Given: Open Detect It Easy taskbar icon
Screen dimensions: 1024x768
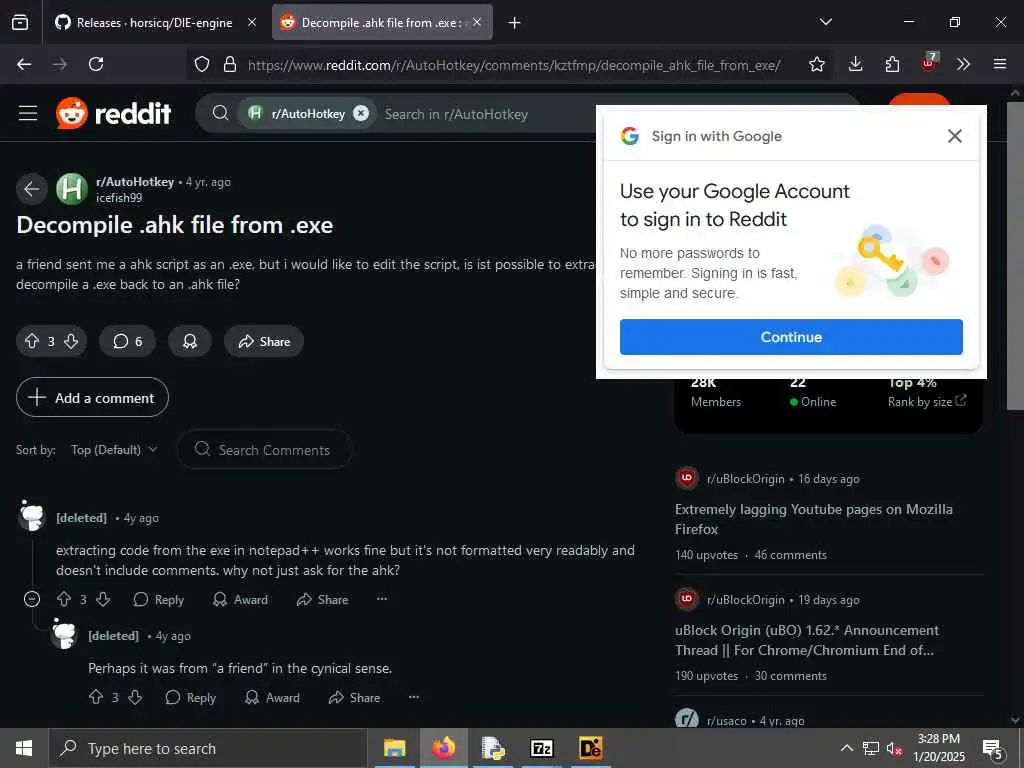Looking at the screenshot, I should click(590, 748).
